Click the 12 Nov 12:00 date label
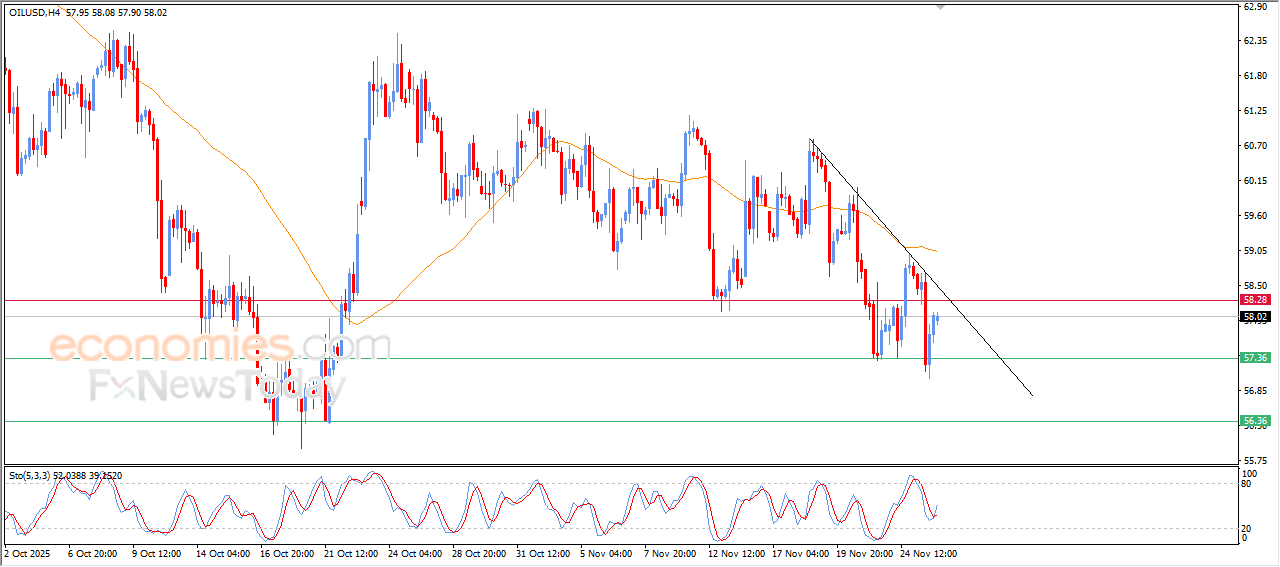The image size is (1280, 567). (x=738, y=552)
